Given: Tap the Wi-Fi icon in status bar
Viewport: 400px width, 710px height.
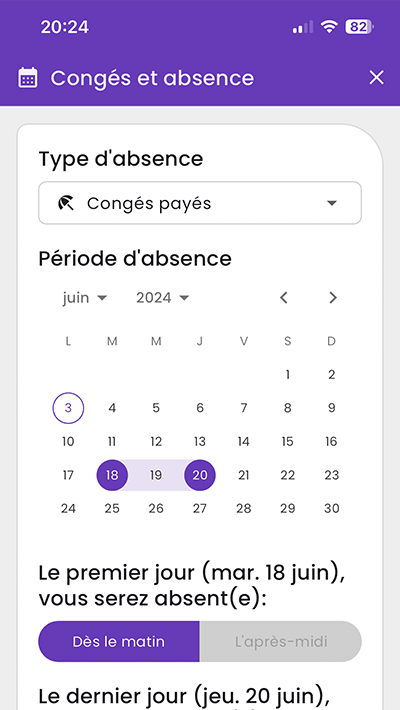Looking at the screenshot, I should pos(329,27).
